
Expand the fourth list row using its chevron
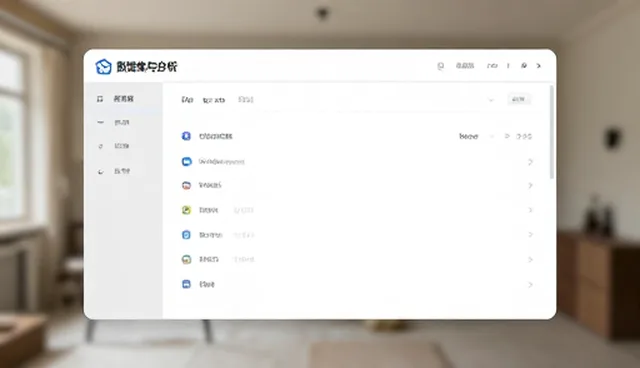click(530, 210)
